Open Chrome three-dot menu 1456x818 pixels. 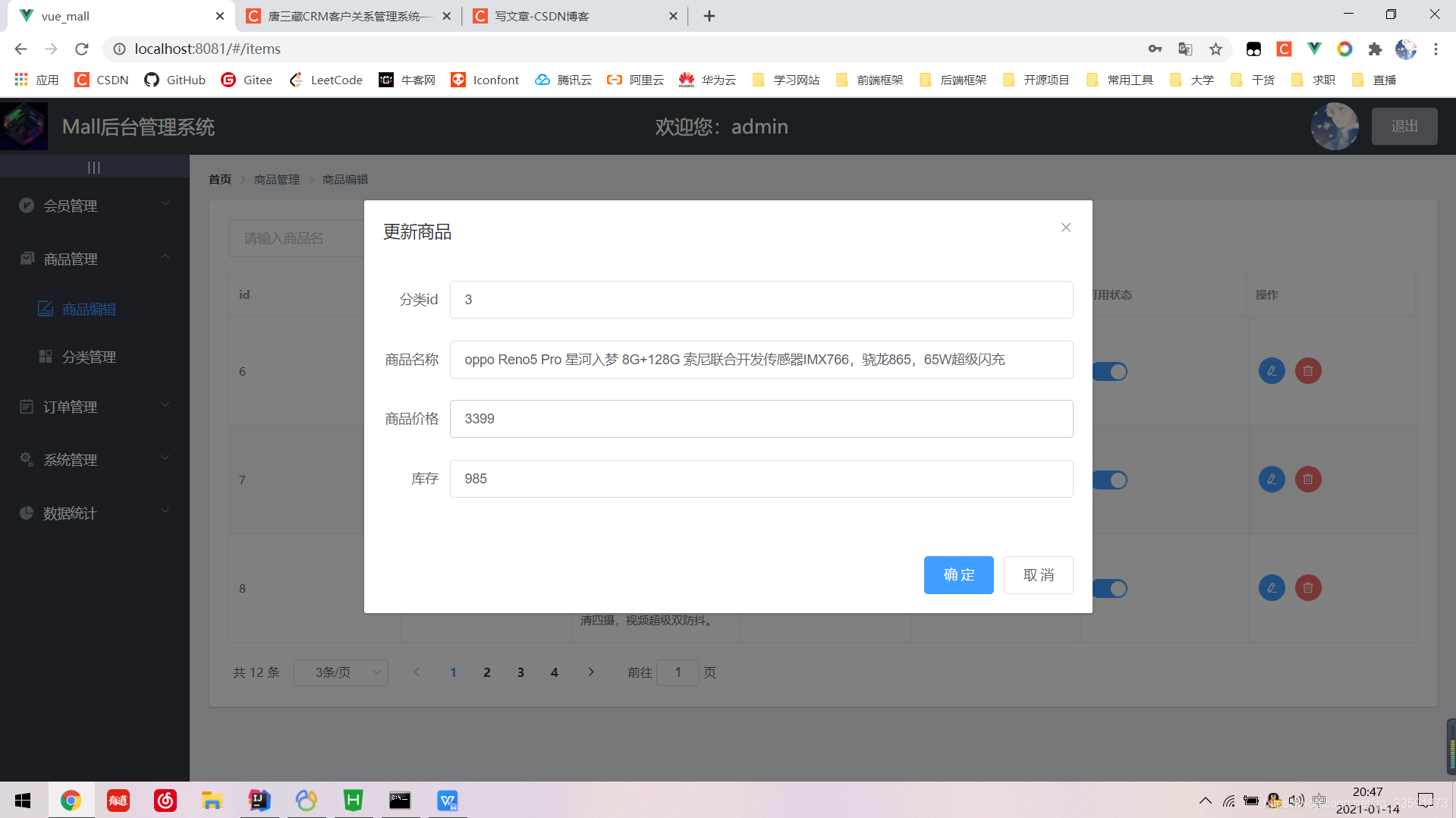tap(1436, 49)
